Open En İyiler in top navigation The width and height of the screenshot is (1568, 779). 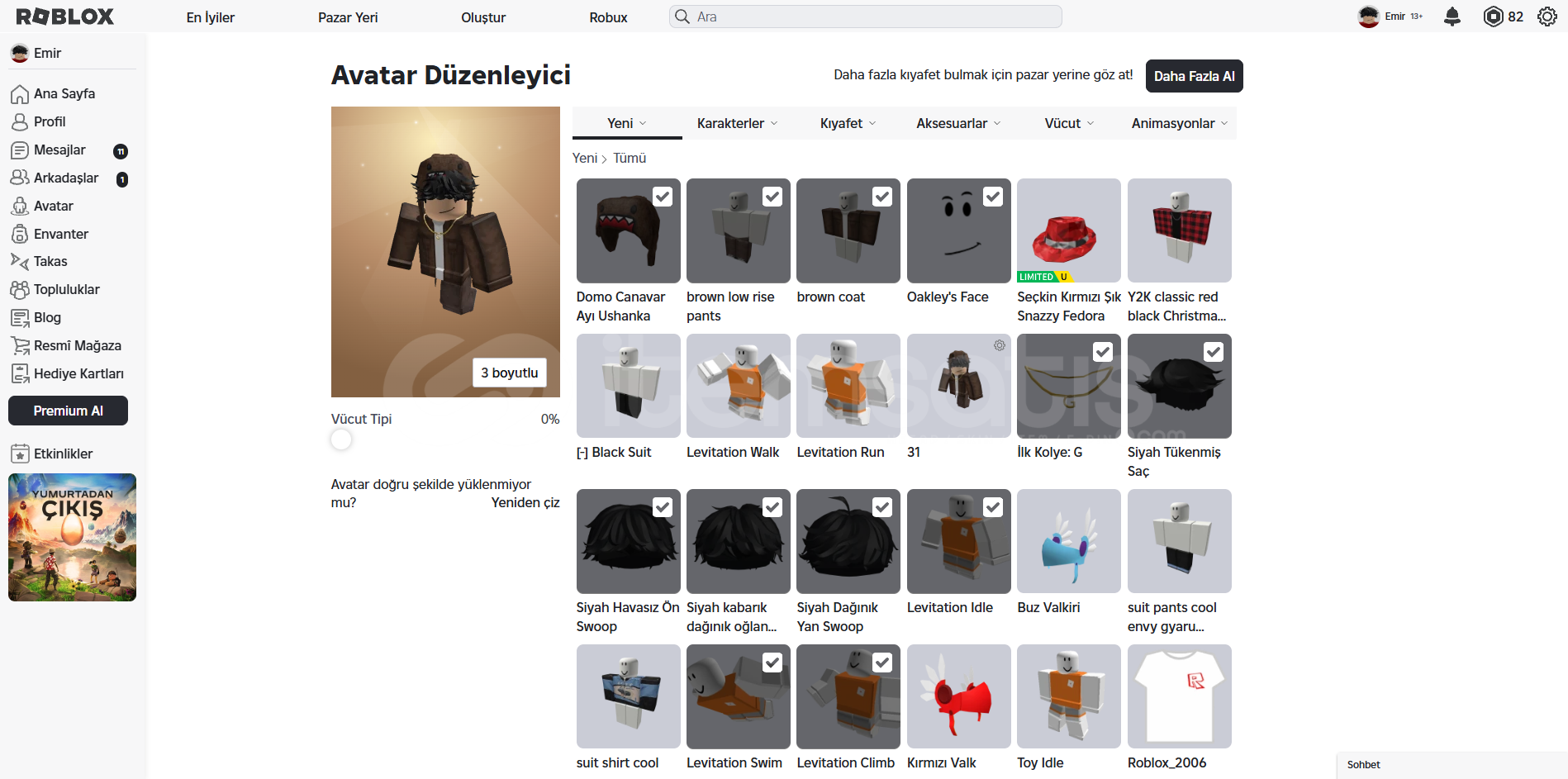[211, 17]
